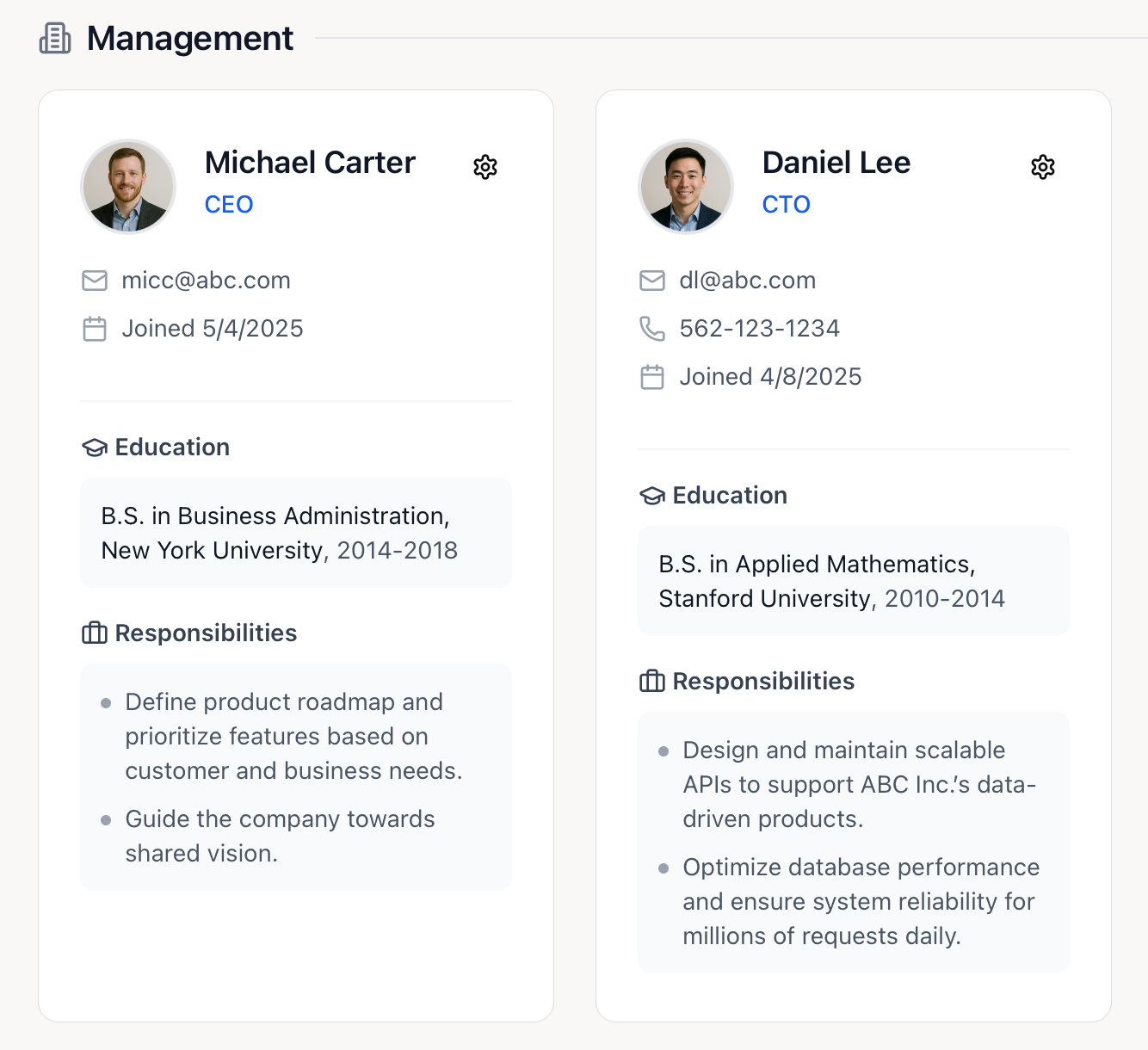Select the CTO role label
The height and width of the screenshot is (1050, 1148).
(786, 204)
